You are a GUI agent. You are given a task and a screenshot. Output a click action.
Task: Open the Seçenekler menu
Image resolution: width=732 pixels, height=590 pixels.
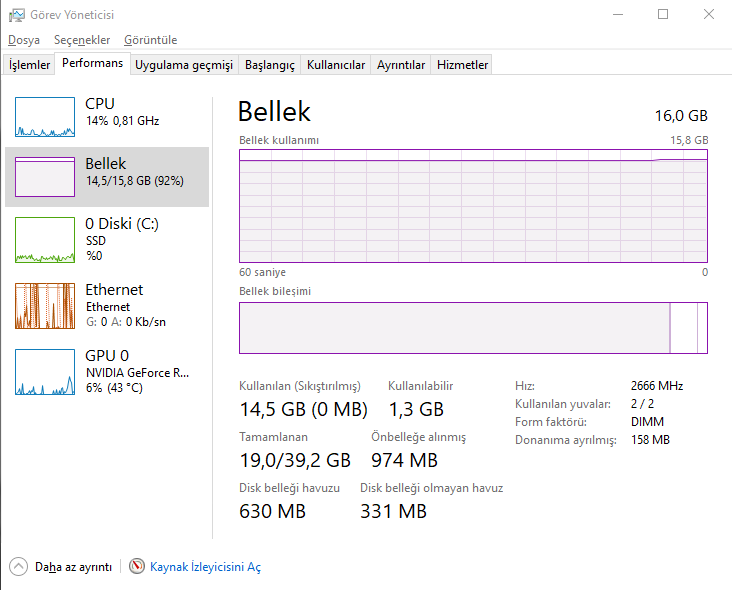(x=82, y=40)
